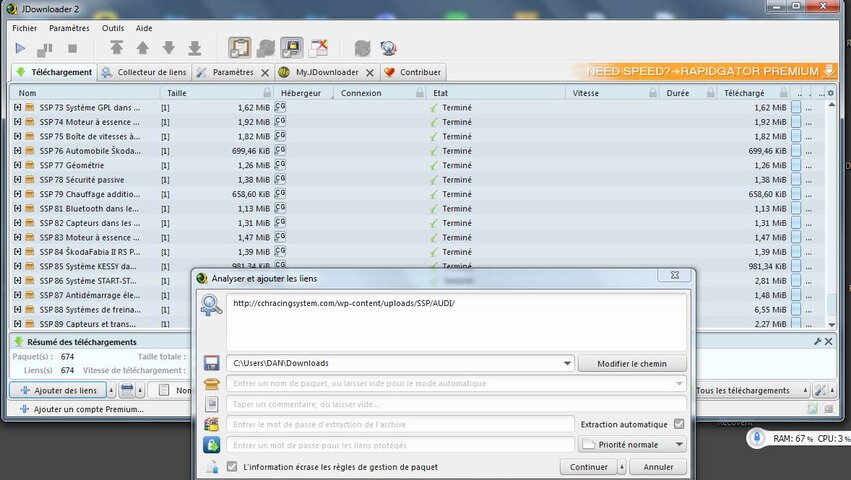
Task: Click Ajouter des liens button
Action: pyautogui.click(x=59, y=390)
